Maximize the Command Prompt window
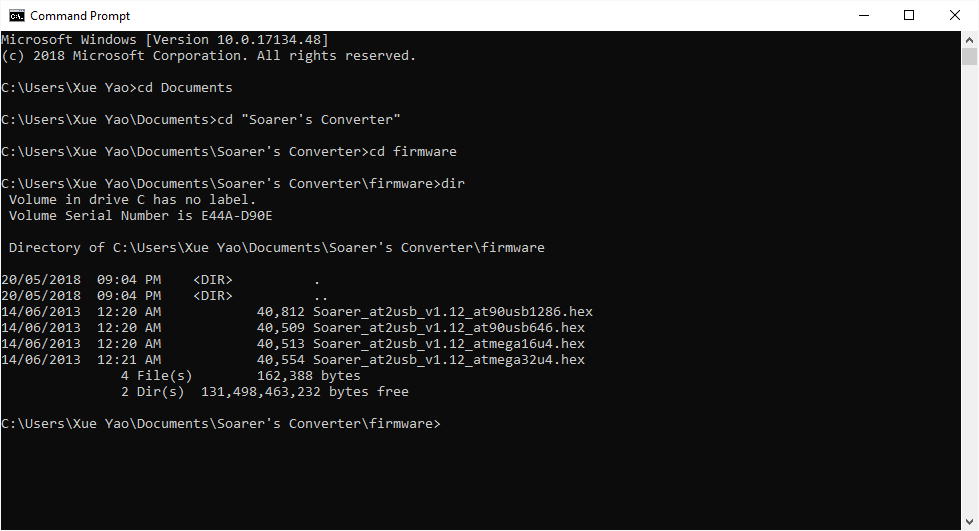The image size is (979, 531). [909, 15]
